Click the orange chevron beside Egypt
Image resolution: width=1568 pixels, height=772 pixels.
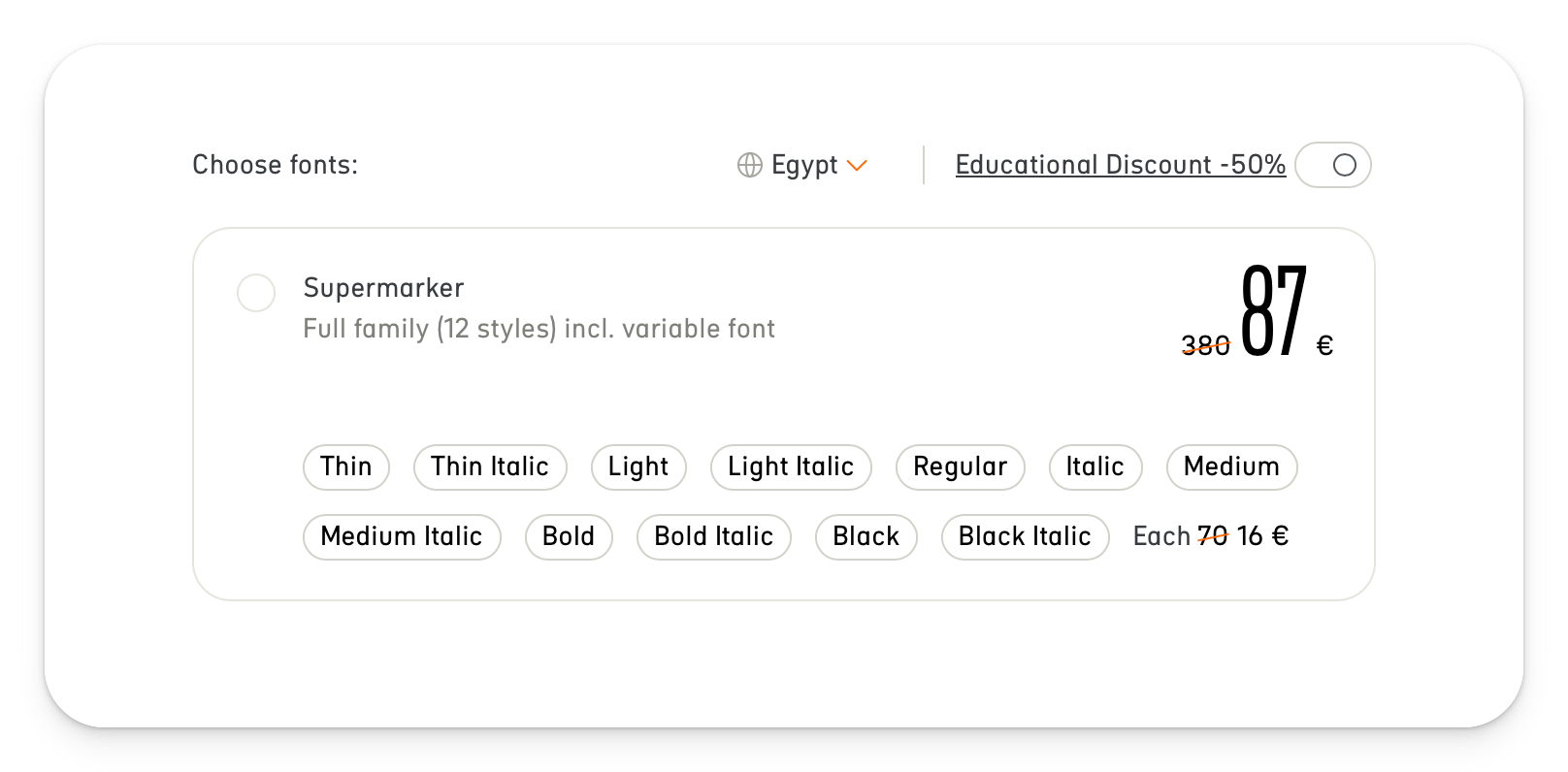click(x=858, y=167)
